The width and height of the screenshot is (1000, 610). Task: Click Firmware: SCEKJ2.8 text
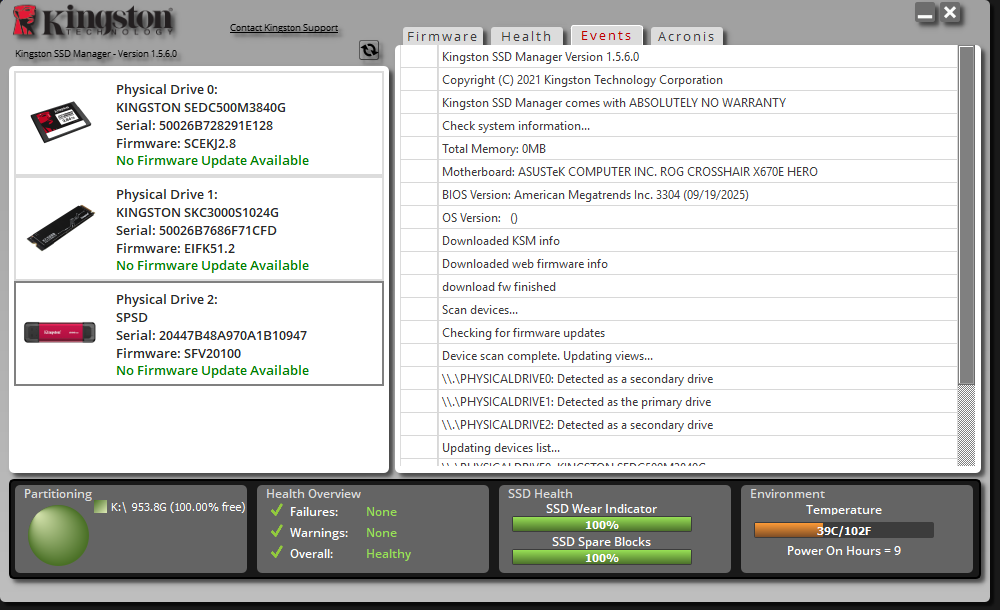(x=176, y=144)
